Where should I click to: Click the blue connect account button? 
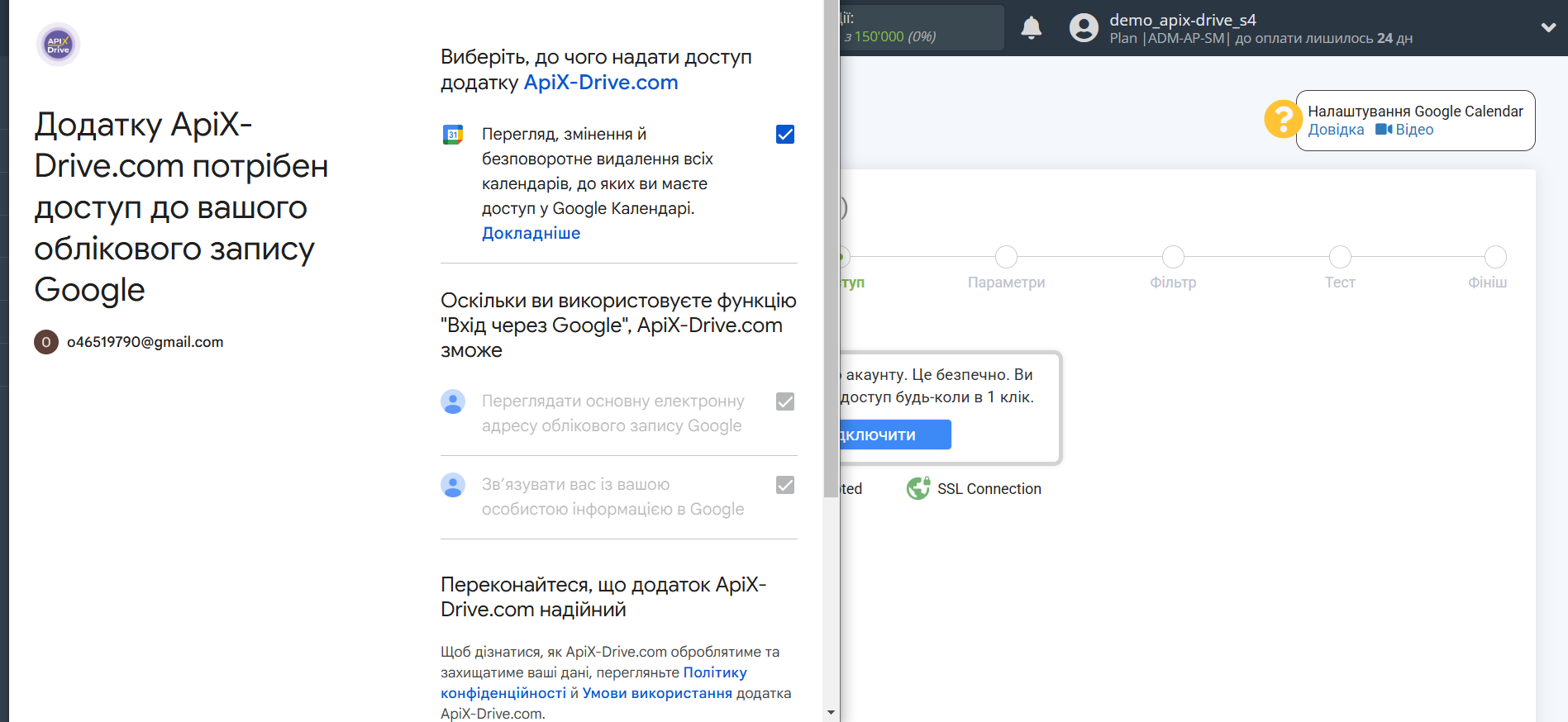896,435
